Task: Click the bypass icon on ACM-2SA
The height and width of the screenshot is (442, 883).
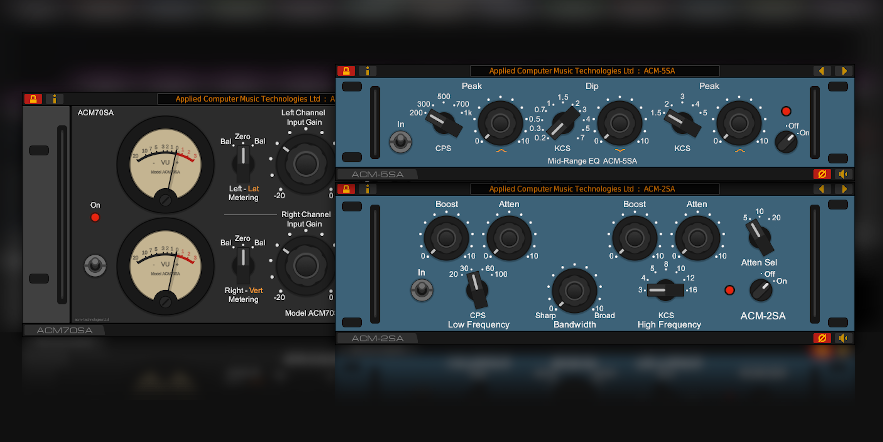Action: (822, 338)
